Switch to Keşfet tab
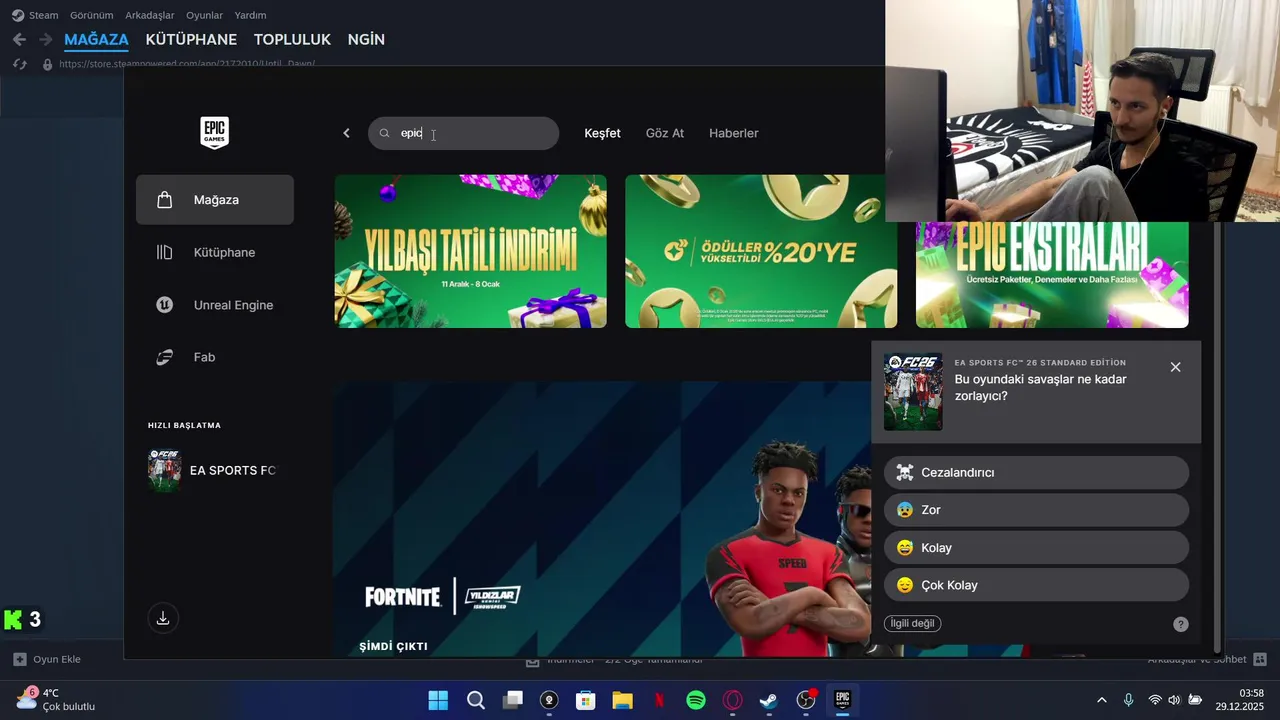 pos(602,133)
